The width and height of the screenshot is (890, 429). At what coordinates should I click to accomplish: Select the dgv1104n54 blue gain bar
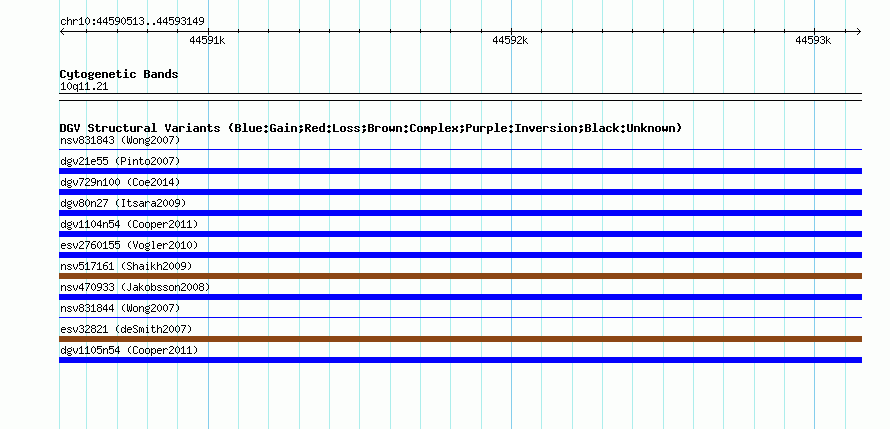pyautogui.click(x=460, y=234)
